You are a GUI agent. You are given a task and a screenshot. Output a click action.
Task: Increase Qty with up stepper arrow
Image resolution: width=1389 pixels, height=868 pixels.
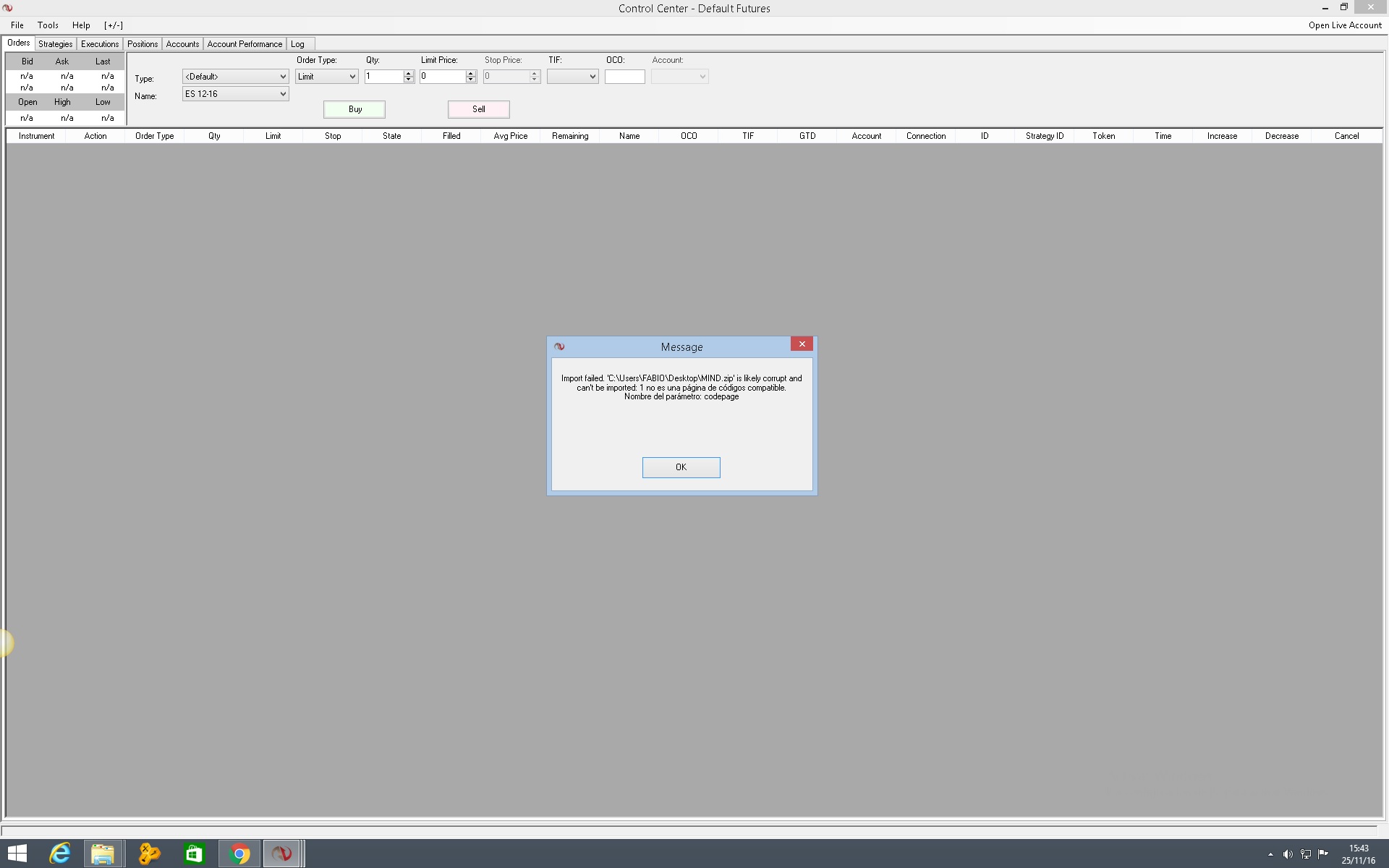click(x=409, y=74)
